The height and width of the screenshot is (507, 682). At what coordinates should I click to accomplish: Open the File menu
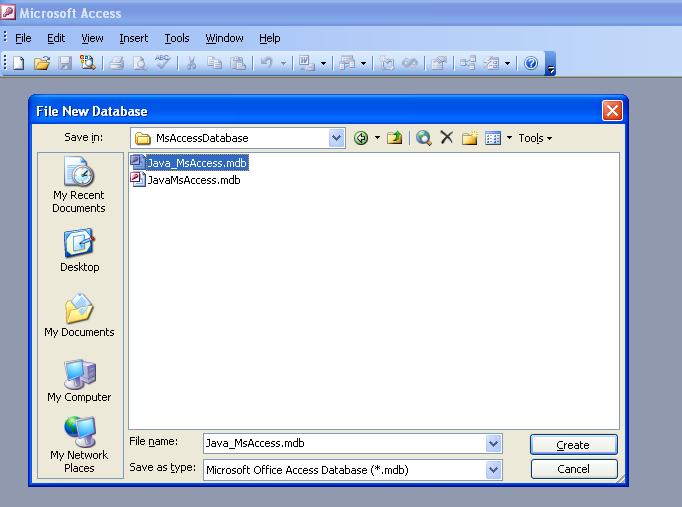click(x=23, y=38)
